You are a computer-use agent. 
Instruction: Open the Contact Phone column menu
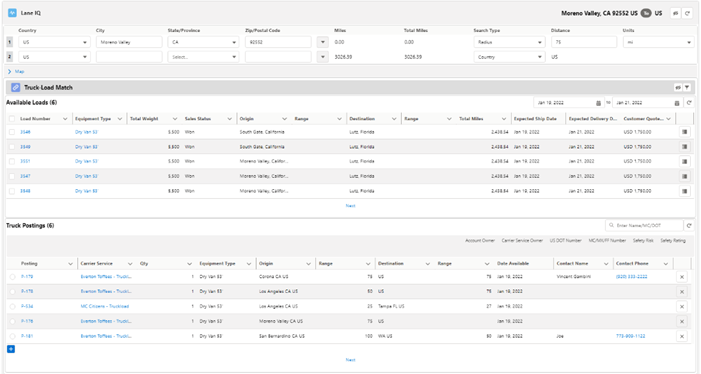[x=666, y=264]
